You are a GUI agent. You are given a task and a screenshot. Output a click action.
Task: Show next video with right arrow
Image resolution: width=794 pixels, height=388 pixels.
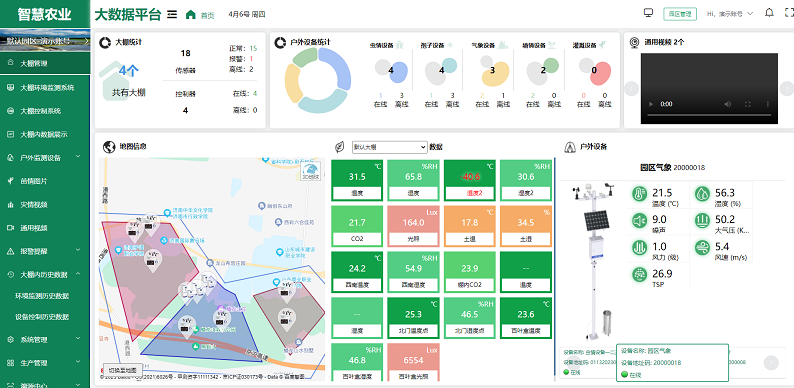click(786, 89)
